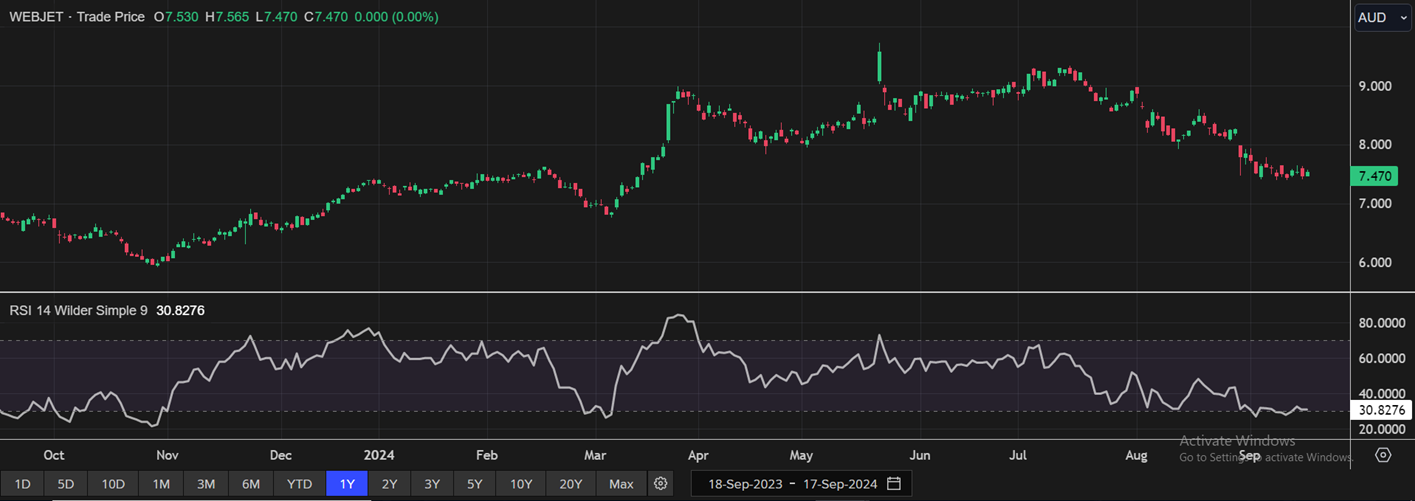Image resolution: width=1415 pixels, height=501 pixels.
Task: Switch chart to 3M range
Action: (x=206, y=484)
